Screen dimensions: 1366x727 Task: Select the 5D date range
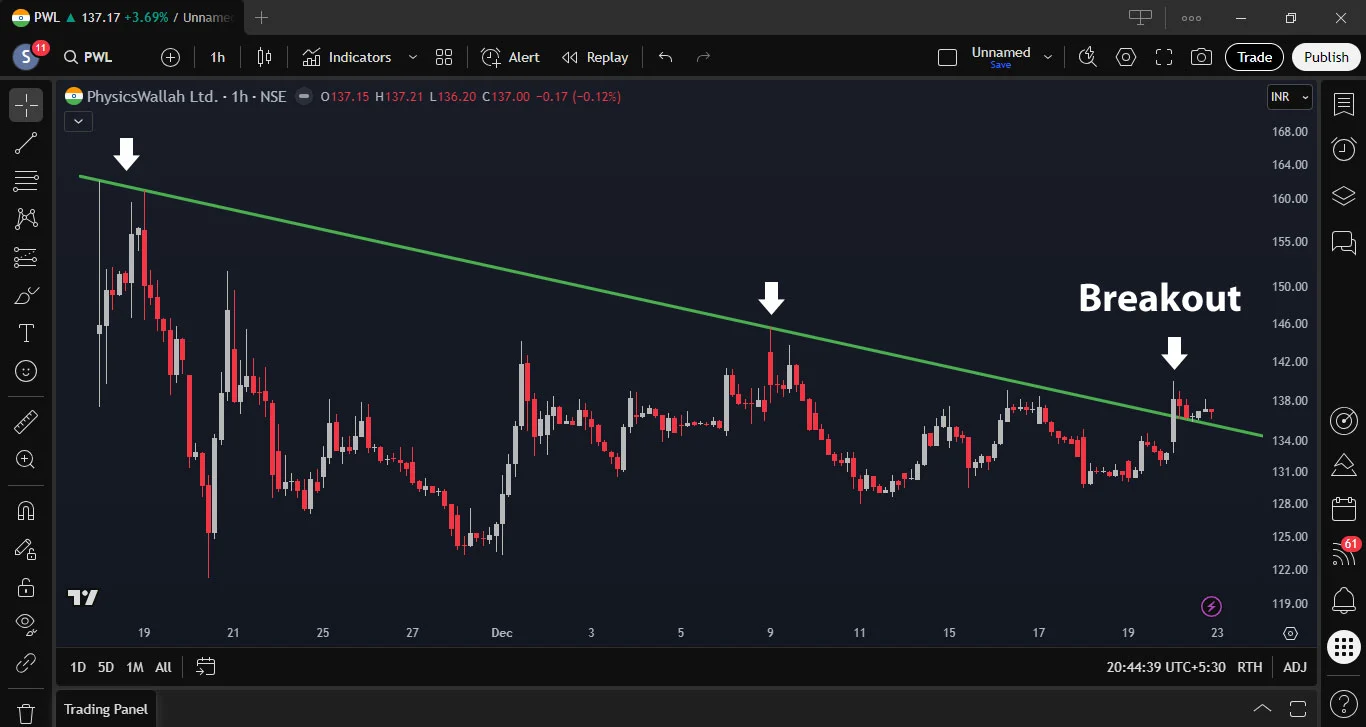tap(105, 667)
